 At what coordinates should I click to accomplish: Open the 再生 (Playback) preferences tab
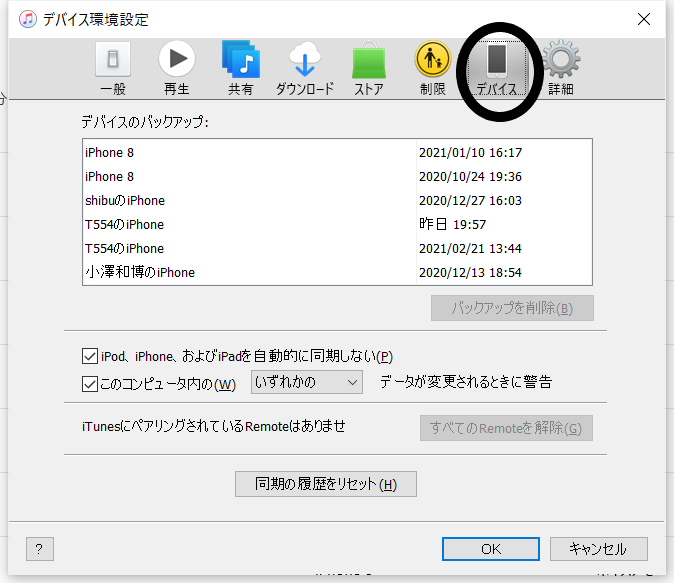pos(177,69)
